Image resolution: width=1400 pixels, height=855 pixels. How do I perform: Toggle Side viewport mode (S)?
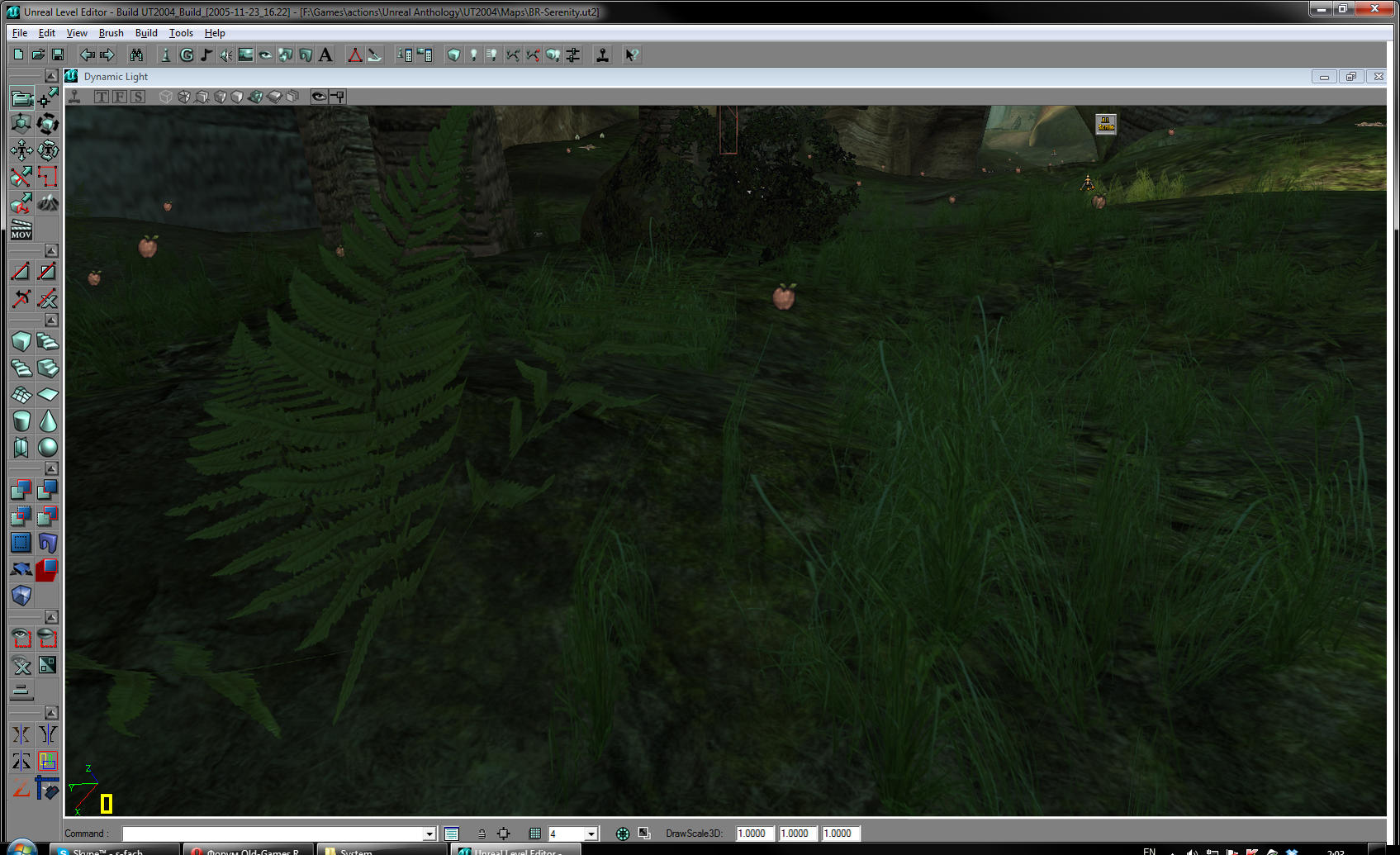tap(138, 97)
